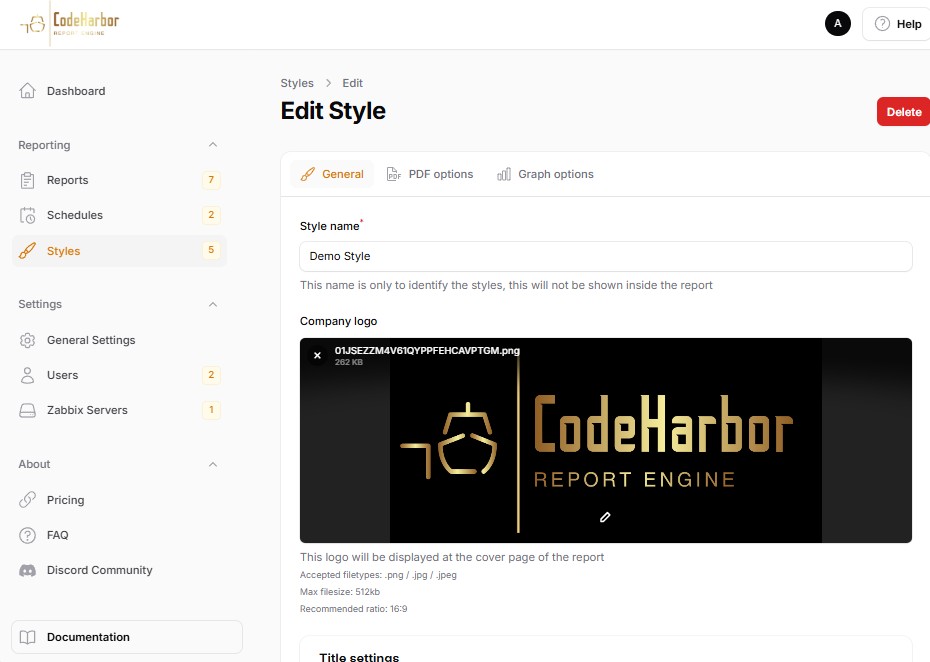Click the Styles count badge 5
This screenshot has height=662, width=930.
(x=211, y=250)
